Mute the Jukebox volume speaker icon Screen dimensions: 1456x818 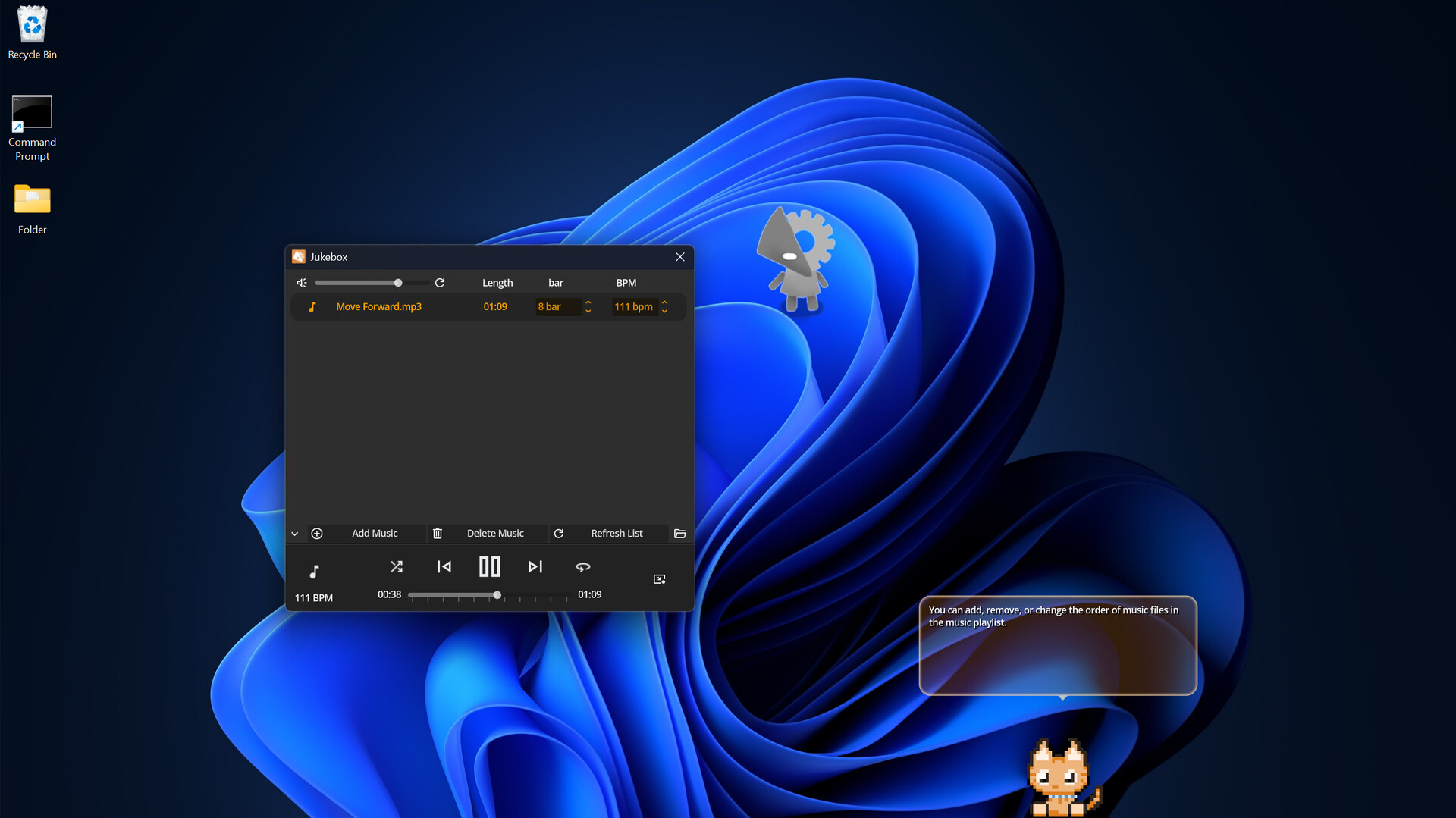pos(301,283)
